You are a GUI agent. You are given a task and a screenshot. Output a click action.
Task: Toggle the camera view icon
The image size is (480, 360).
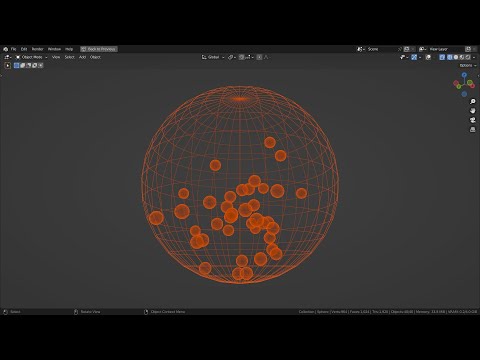(472, 120)
